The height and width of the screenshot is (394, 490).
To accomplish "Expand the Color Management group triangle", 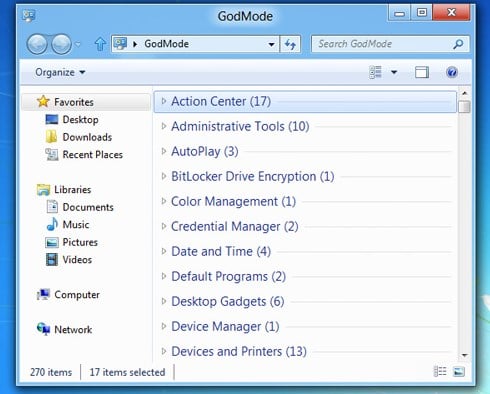I will click(x=164, y=201).
